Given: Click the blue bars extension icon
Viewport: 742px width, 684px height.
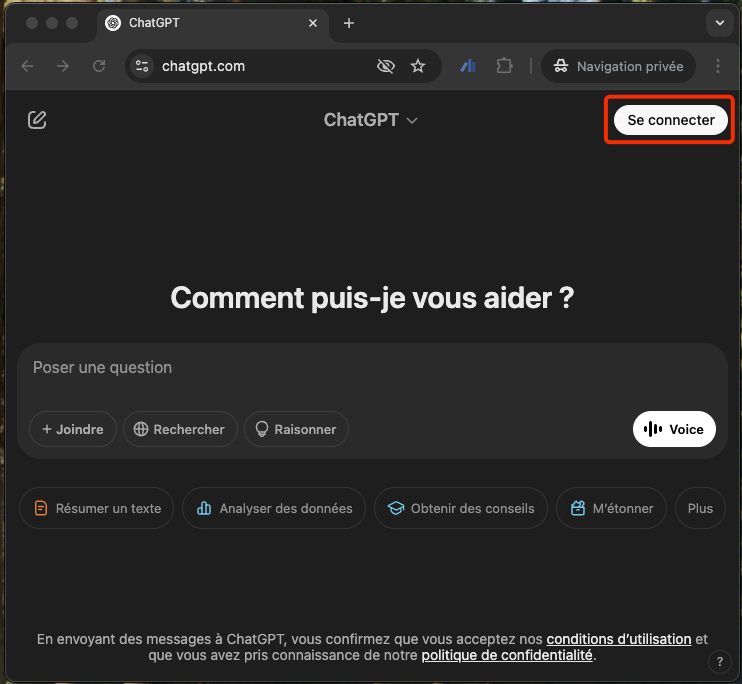Looking at the screenshot, I should click(468, 66).
